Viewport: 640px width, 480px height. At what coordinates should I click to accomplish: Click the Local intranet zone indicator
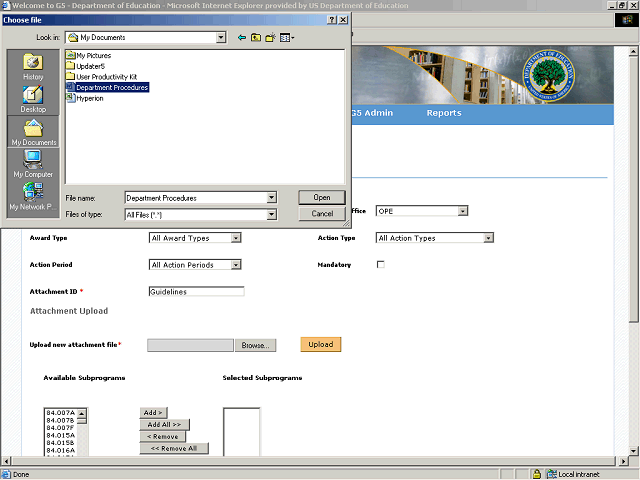tap(573, 474)
